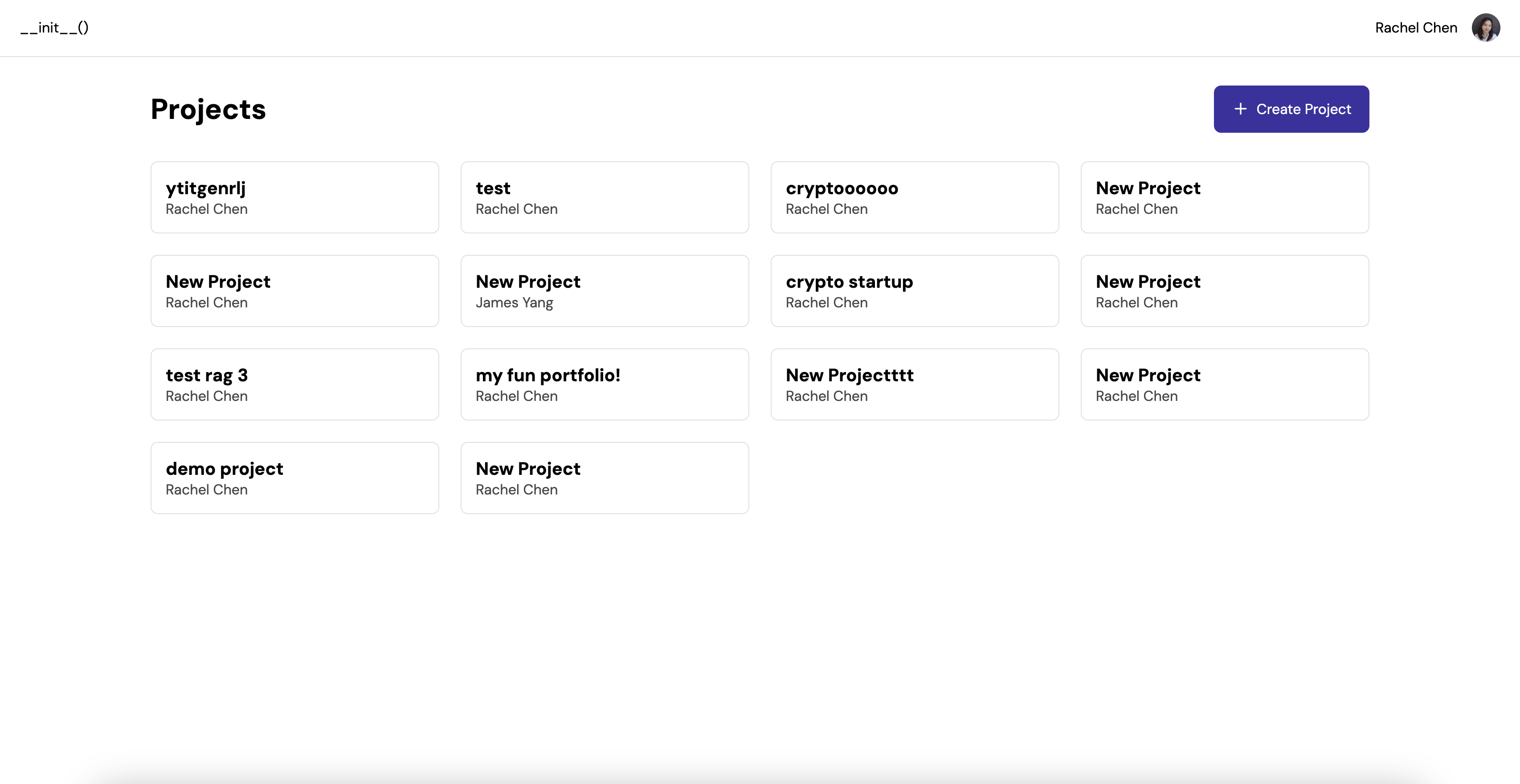Image resolution: width=1520 pixels, height=784 pixels.
Task: Select New Project card below ytitgenrlj
Action: coord(294,291)
